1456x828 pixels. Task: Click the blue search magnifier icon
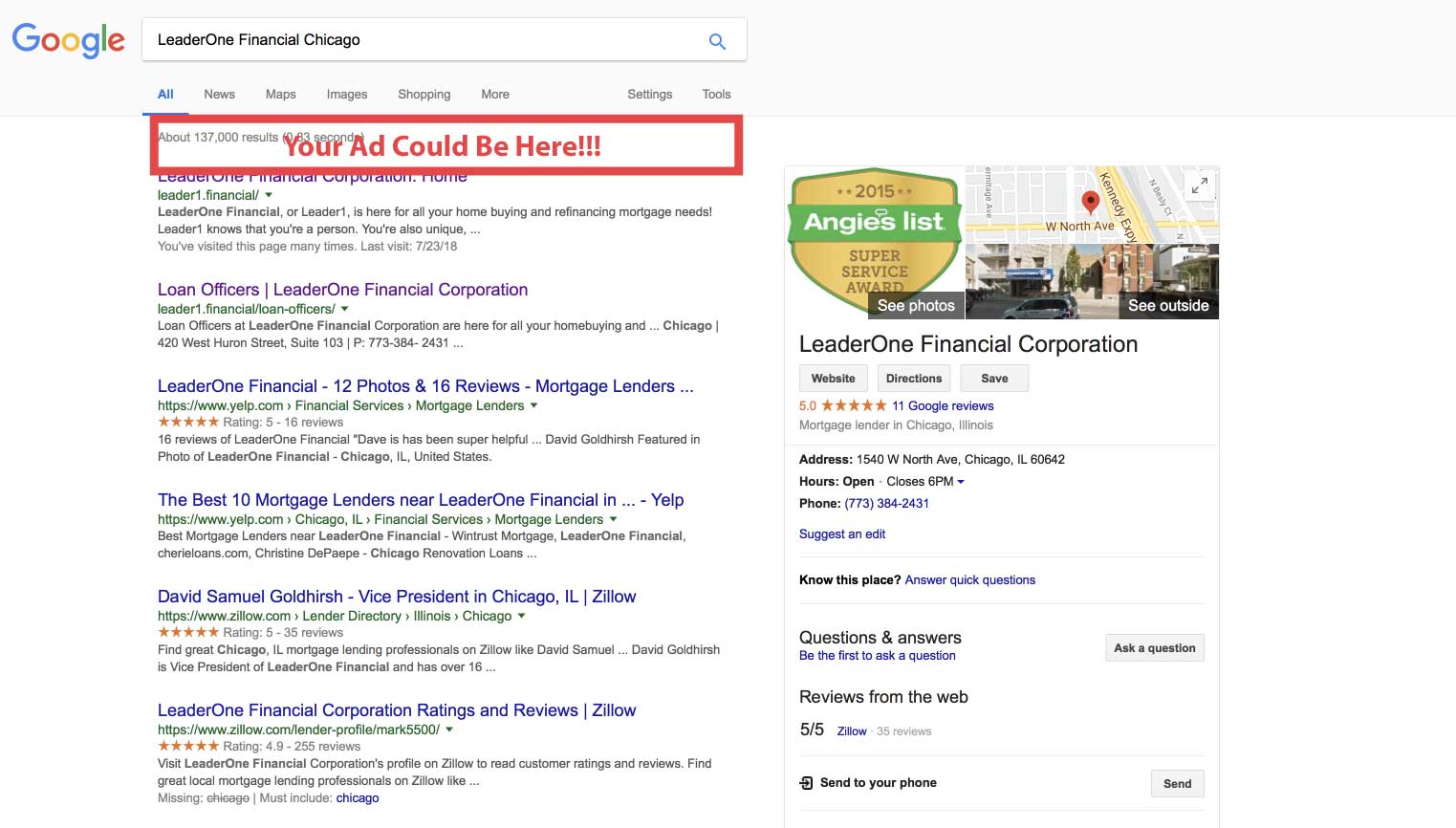[717, 41]
